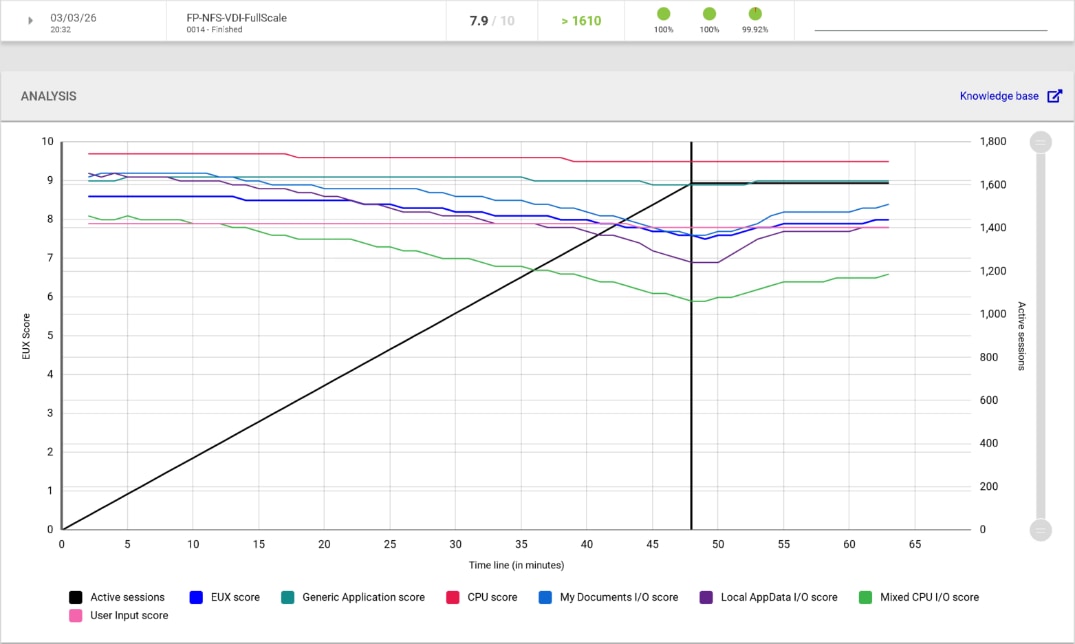
Task: Click the User Input score legend label
Action: [129, 616]
